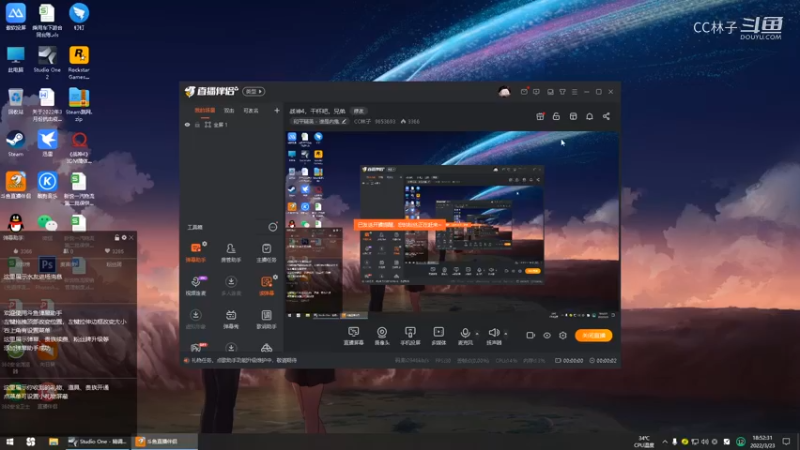Open the 歌词助手 tool icon
Image resolution: width=800 pixels, height=450 pixels.
click(x=266, y=319)
